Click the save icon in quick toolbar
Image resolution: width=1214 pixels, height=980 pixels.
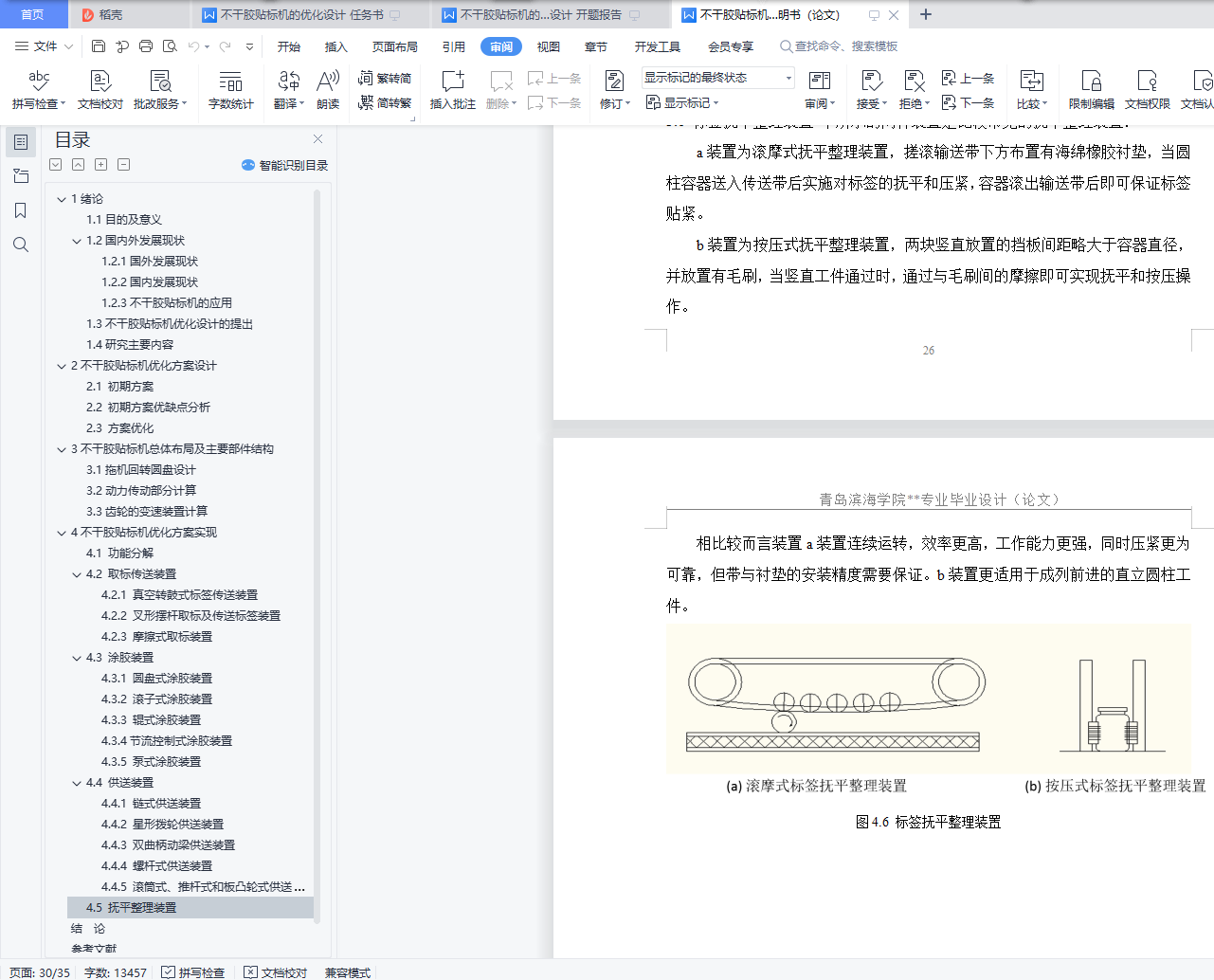[99, 45]
